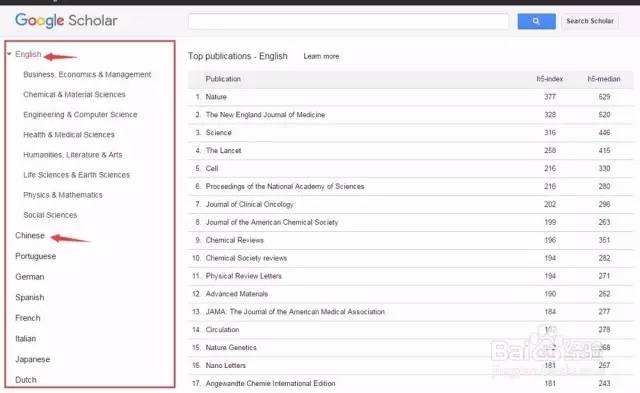The height and width of the screenshot is (393, 640).
Task: Click Journal of the American Chemical Society
Action: 272,222
